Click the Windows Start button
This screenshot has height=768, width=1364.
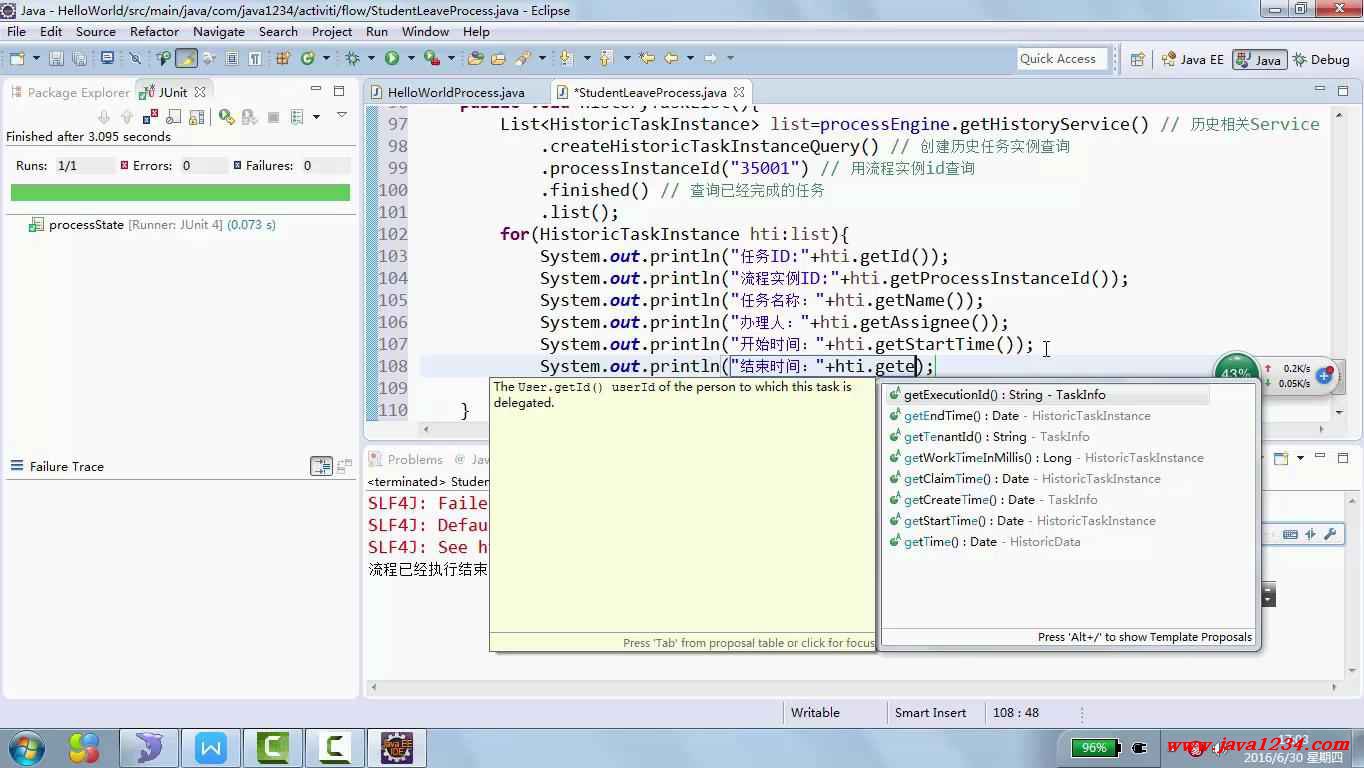point(26,747)
